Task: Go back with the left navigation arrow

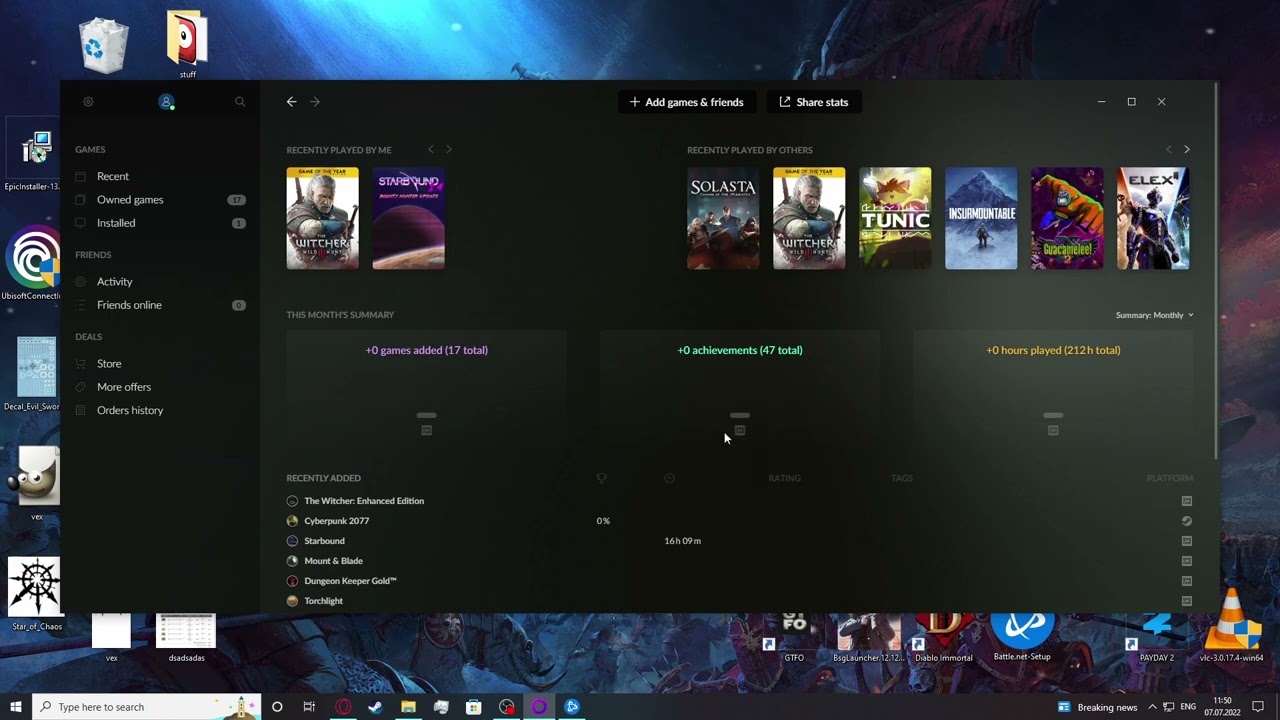Action: click(291, 102)
